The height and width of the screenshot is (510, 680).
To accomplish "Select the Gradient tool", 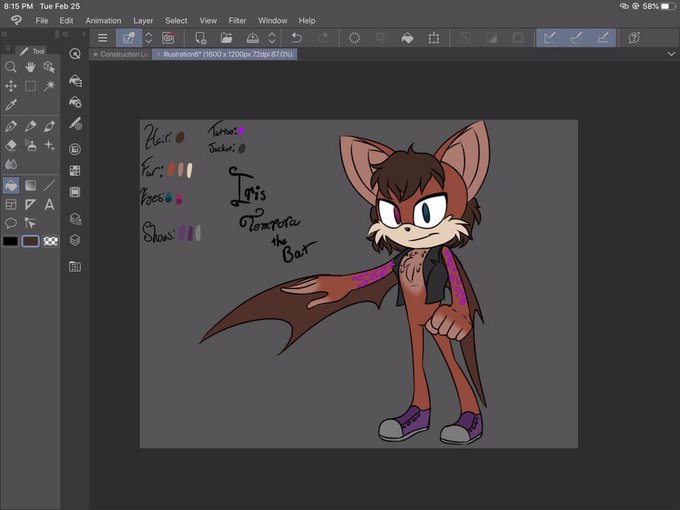I will (30, 186).
